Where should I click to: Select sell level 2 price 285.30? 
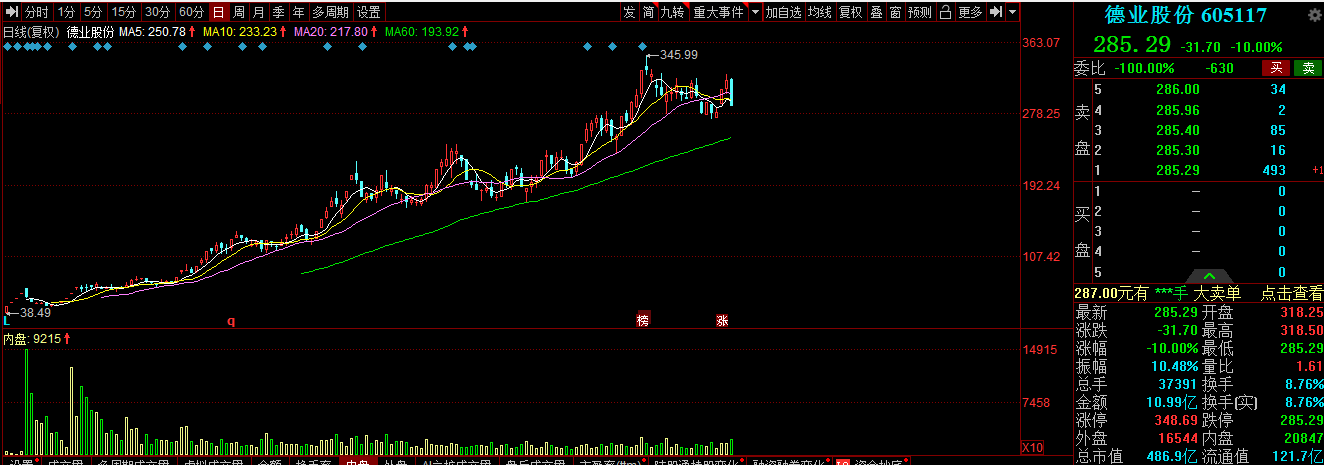[x=1177, y=150]
